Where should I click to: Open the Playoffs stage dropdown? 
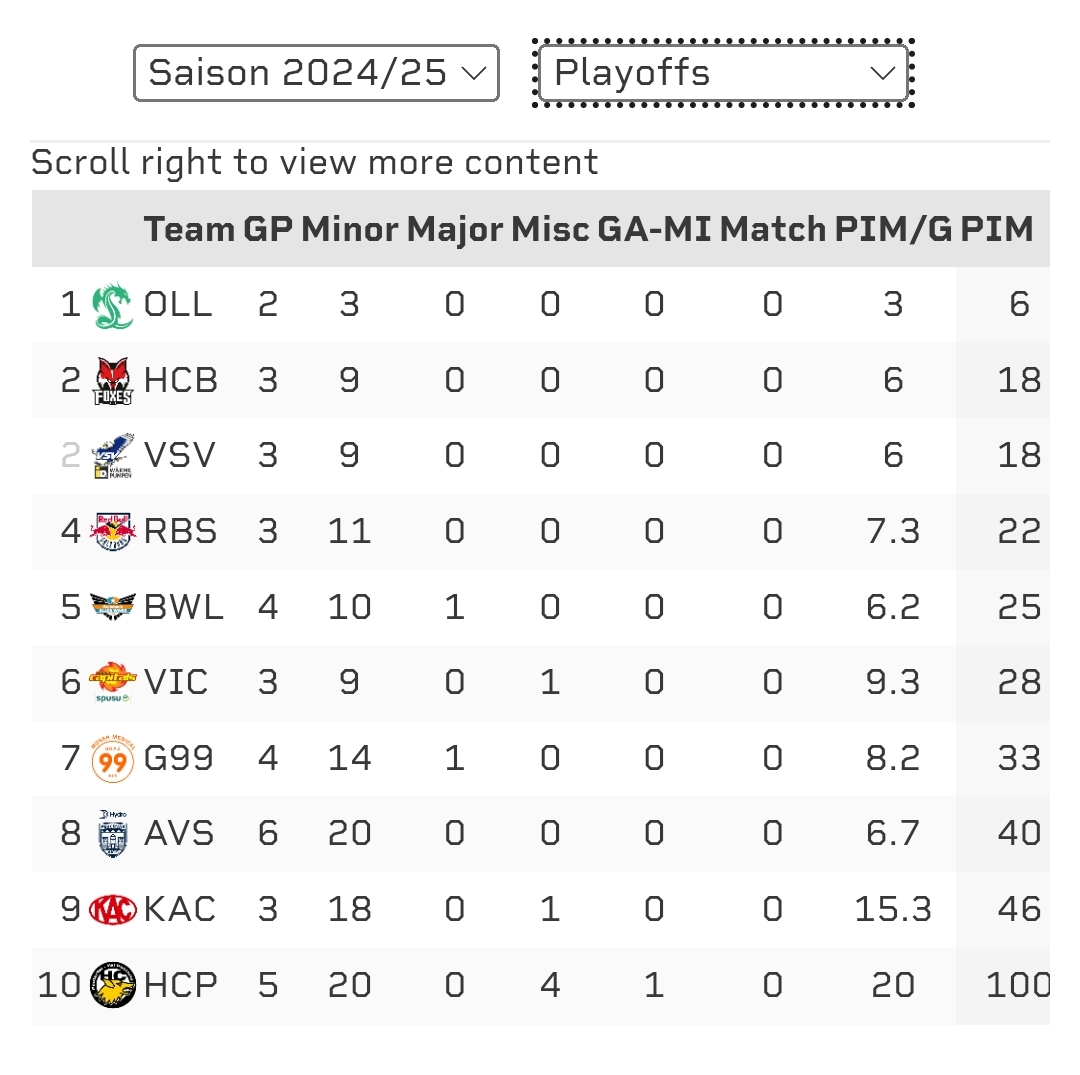(723, 73)
